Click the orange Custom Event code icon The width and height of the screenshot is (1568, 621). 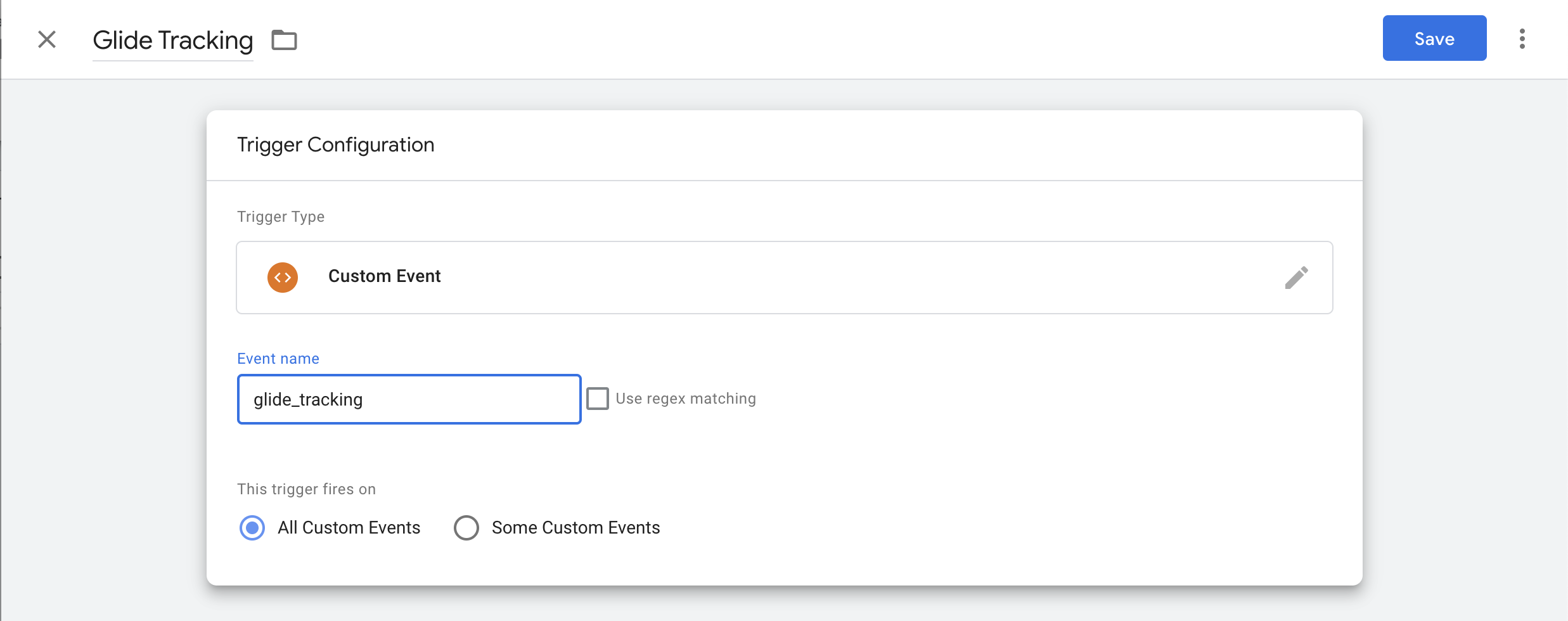(283, 278)
